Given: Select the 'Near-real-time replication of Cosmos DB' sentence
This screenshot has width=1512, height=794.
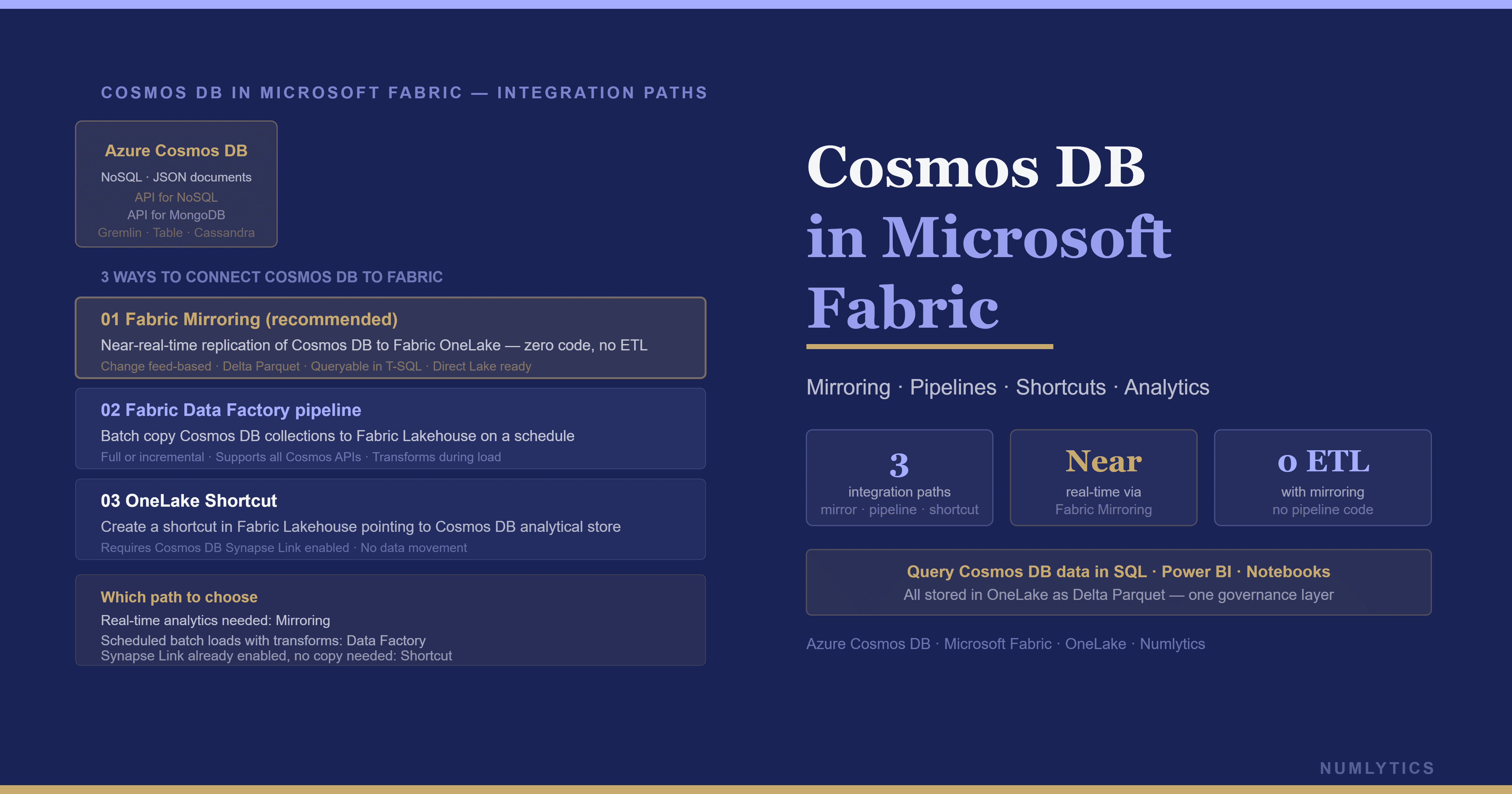Looking at the screenshot, I should [x=375, y=345].
